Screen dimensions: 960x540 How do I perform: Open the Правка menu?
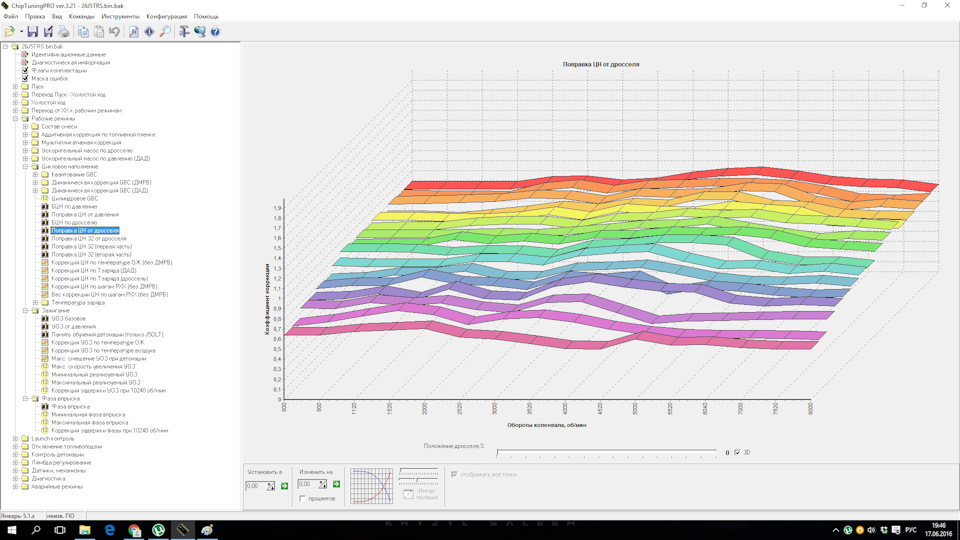coord(35,17)
